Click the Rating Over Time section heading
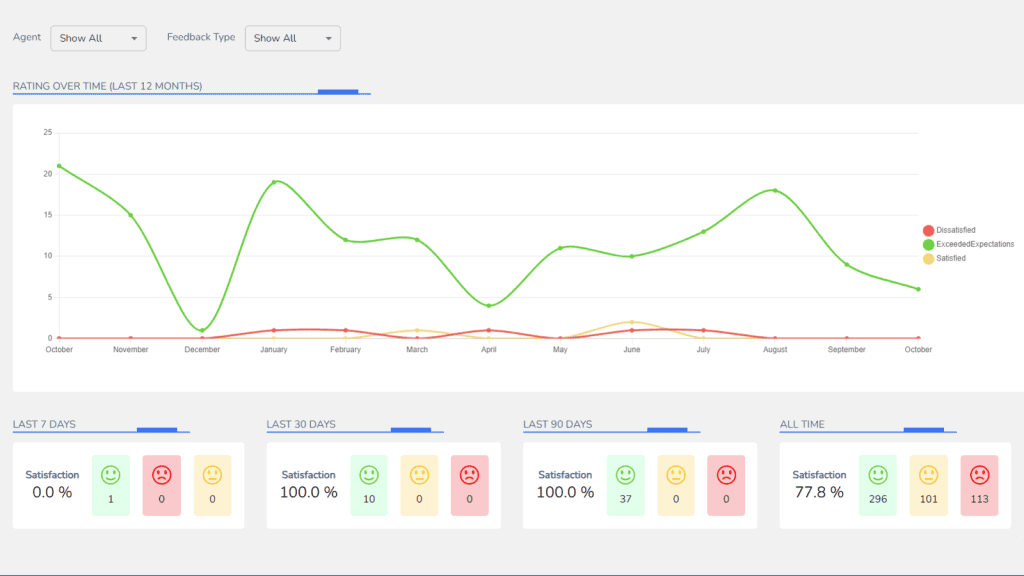Viewport: 1024px width, 576px height. pos(107,86)
